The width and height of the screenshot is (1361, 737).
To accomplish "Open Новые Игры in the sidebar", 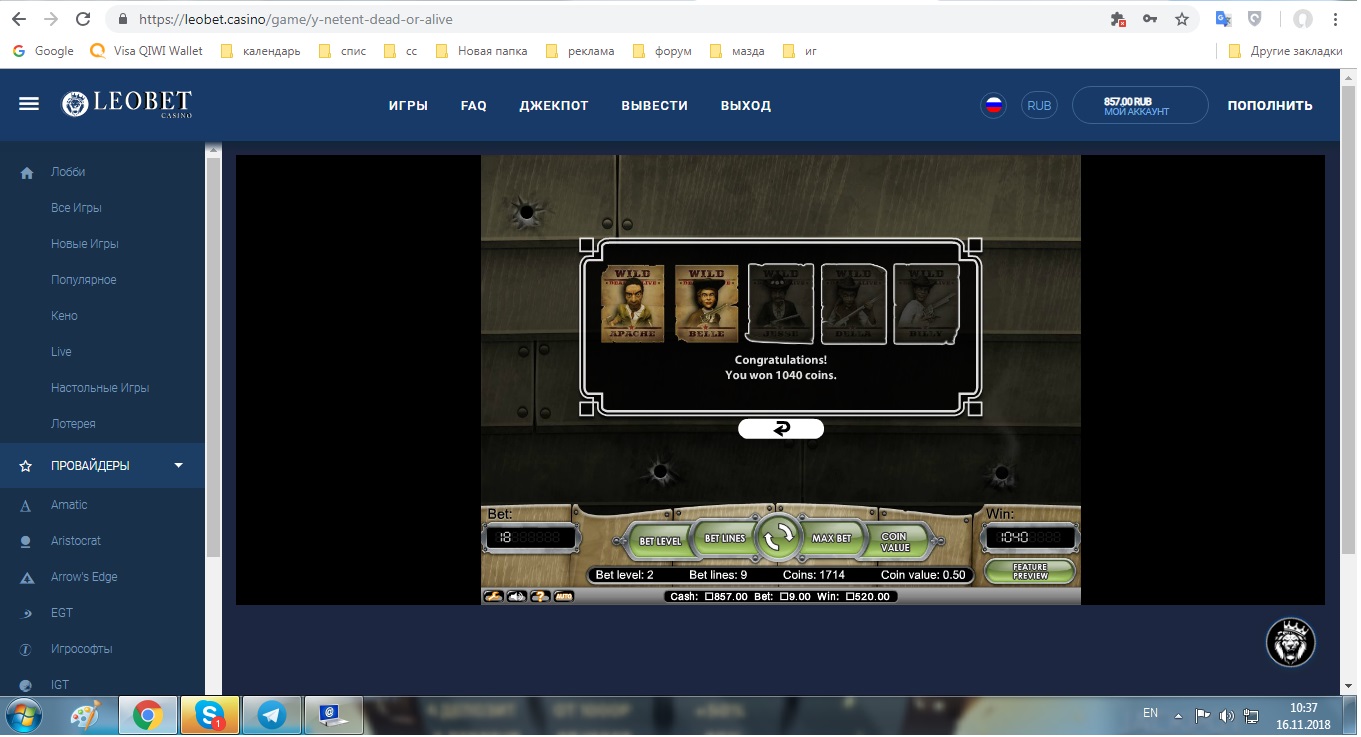I will (x=85, y=244).
